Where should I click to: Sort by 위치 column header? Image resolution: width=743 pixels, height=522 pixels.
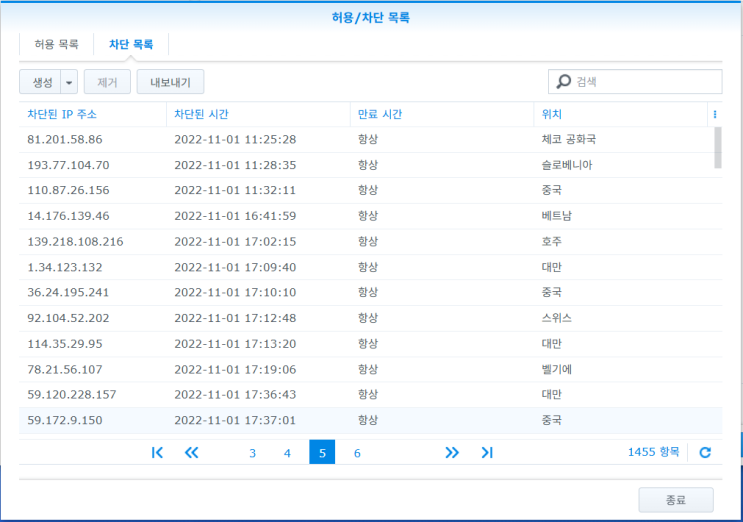tap(621, 114)
